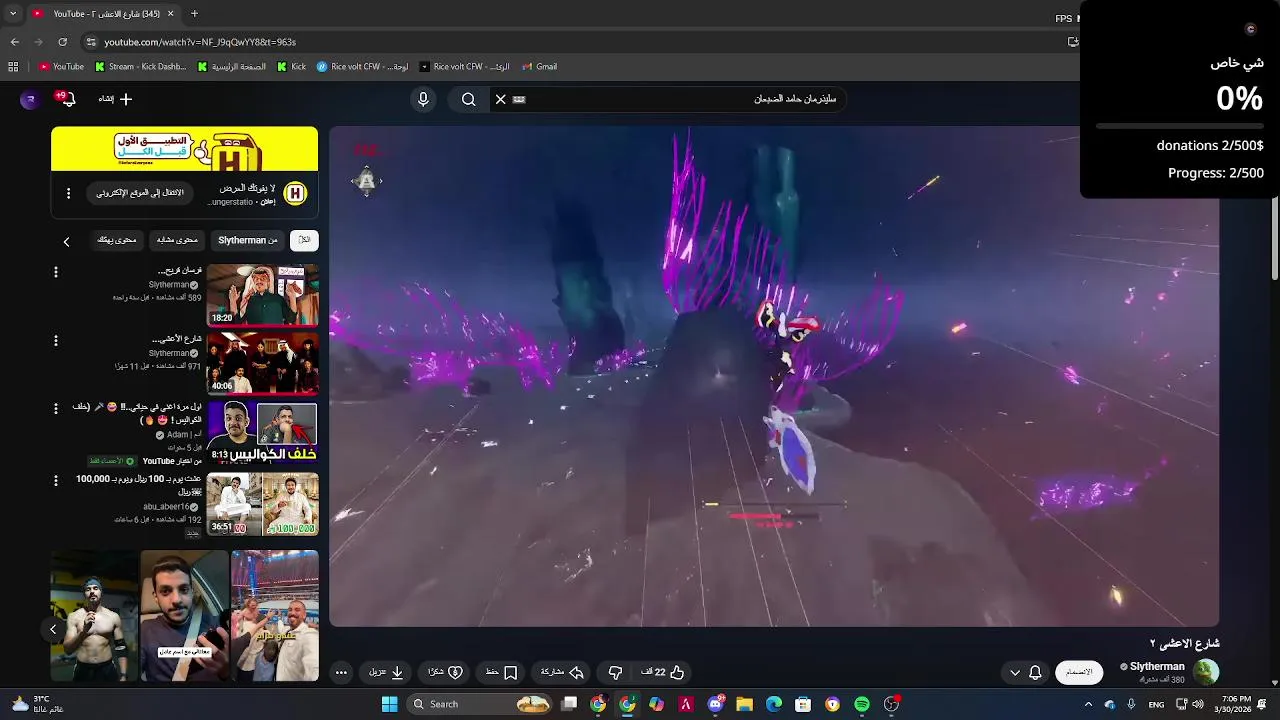
Task: Open the account avatar menu
Action: (29, 99)
